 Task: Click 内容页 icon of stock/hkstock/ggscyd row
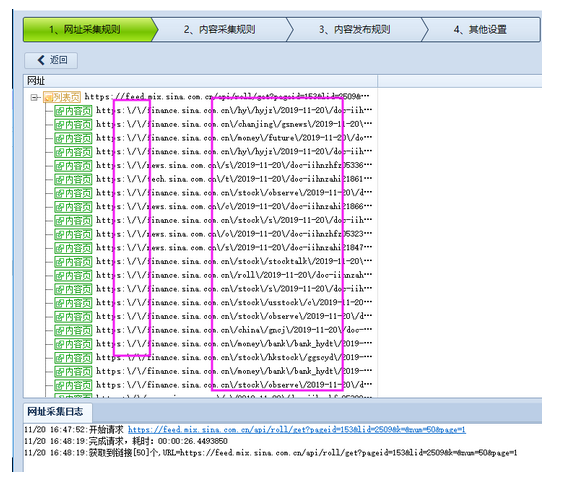click(x=73, y=358)
